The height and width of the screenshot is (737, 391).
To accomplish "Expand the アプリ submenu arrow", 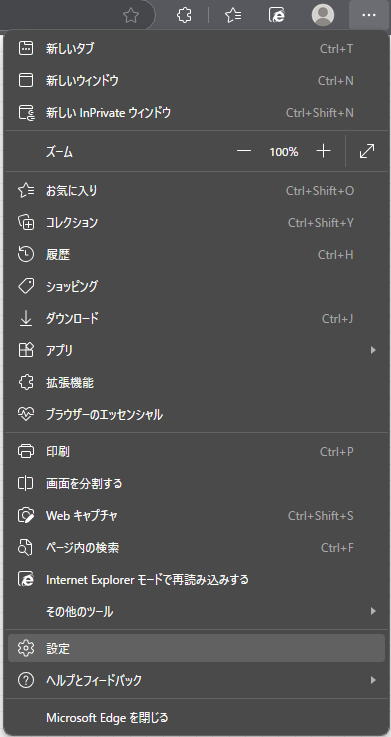I will click(x=373, y=350).
